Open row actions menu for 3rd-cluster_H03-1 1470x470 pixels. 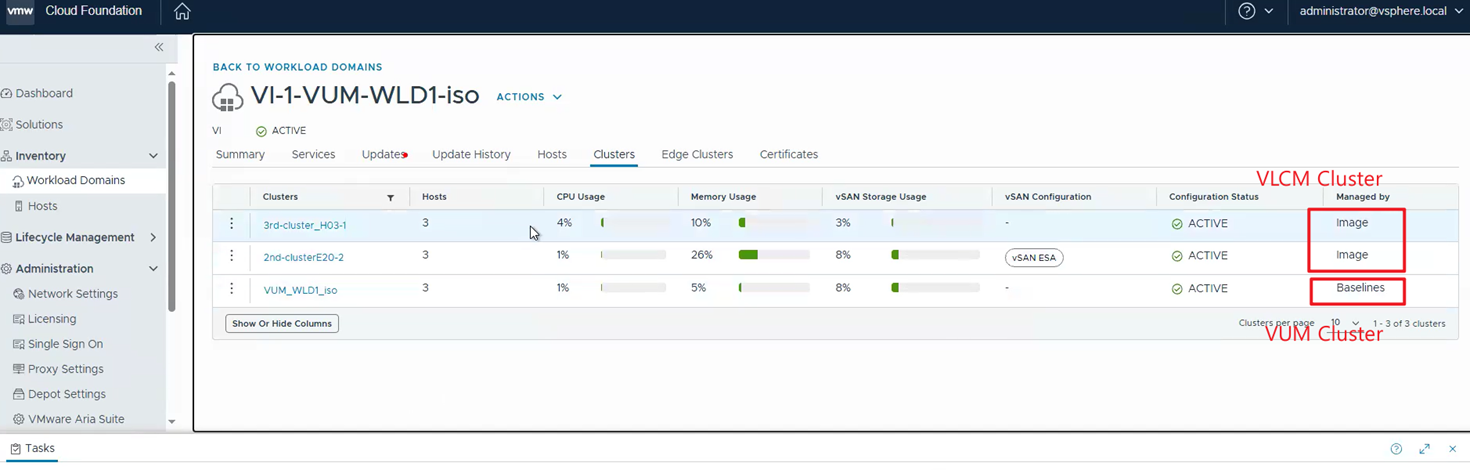click(231, 224)
